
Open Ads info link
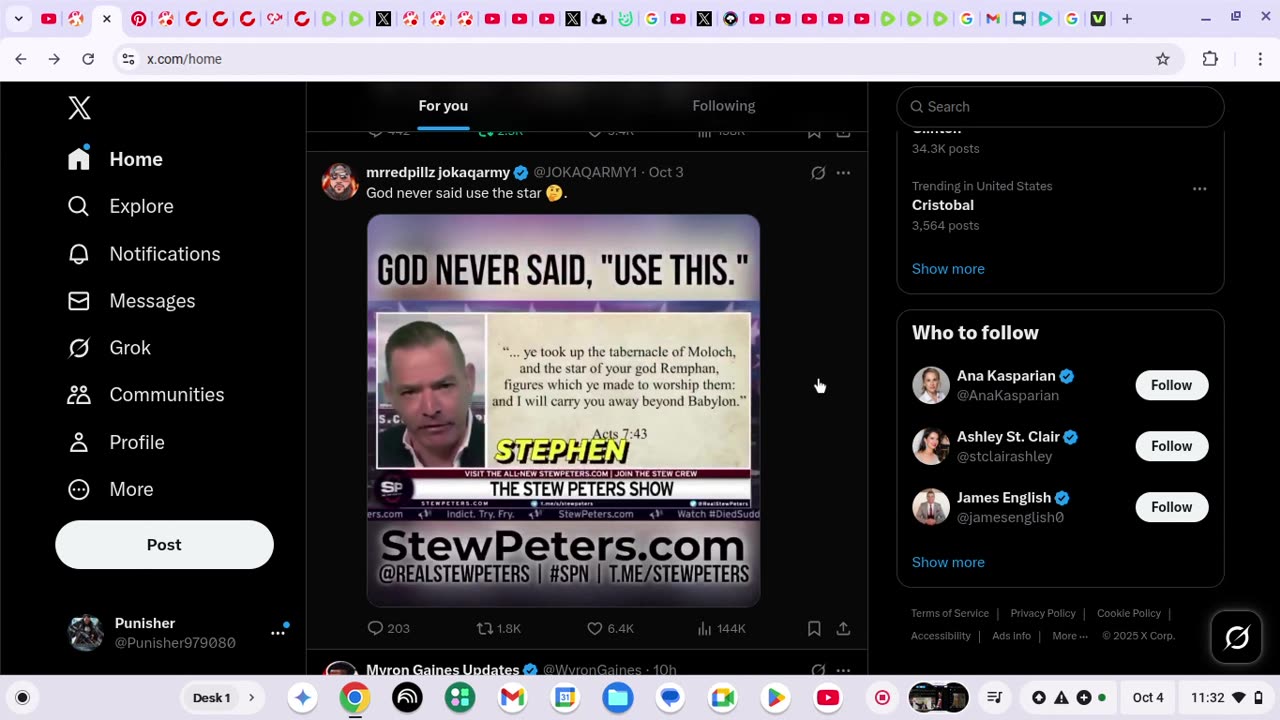click(x=1011, y=636)
